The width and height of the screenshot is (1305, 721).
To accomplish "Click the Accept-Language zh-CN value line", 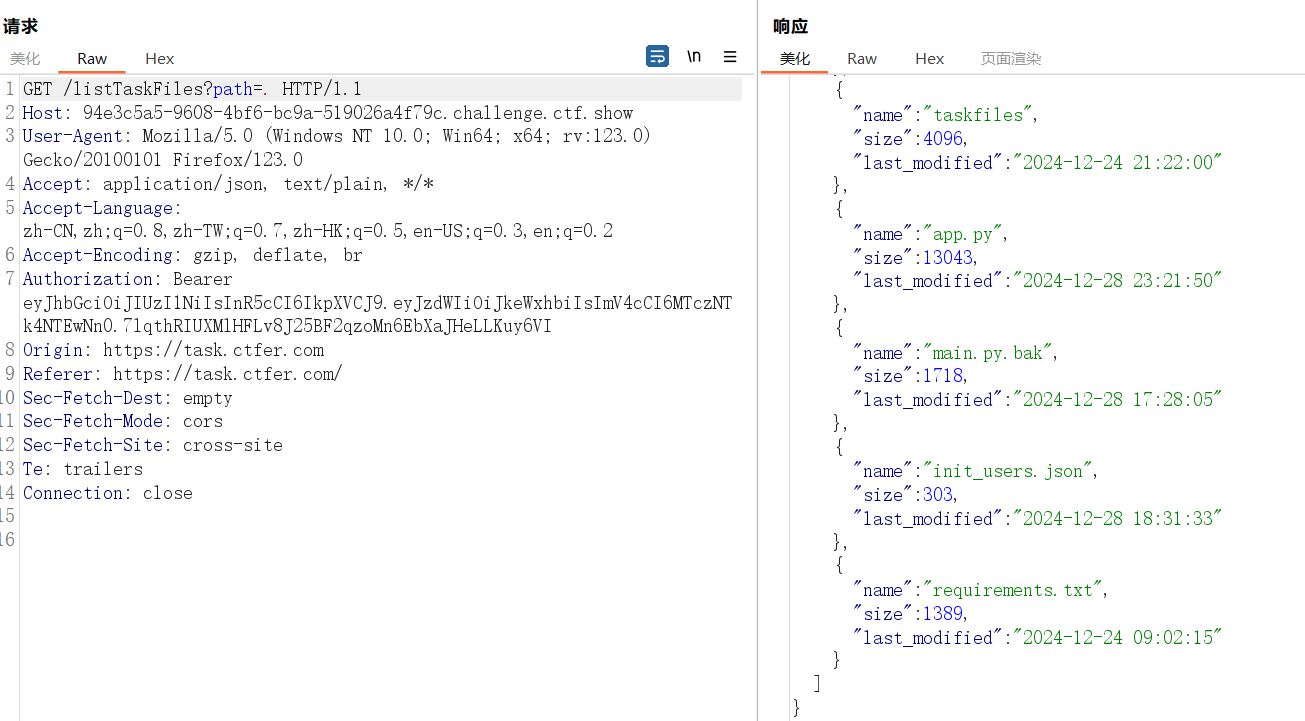I will [x=318, y=232].
